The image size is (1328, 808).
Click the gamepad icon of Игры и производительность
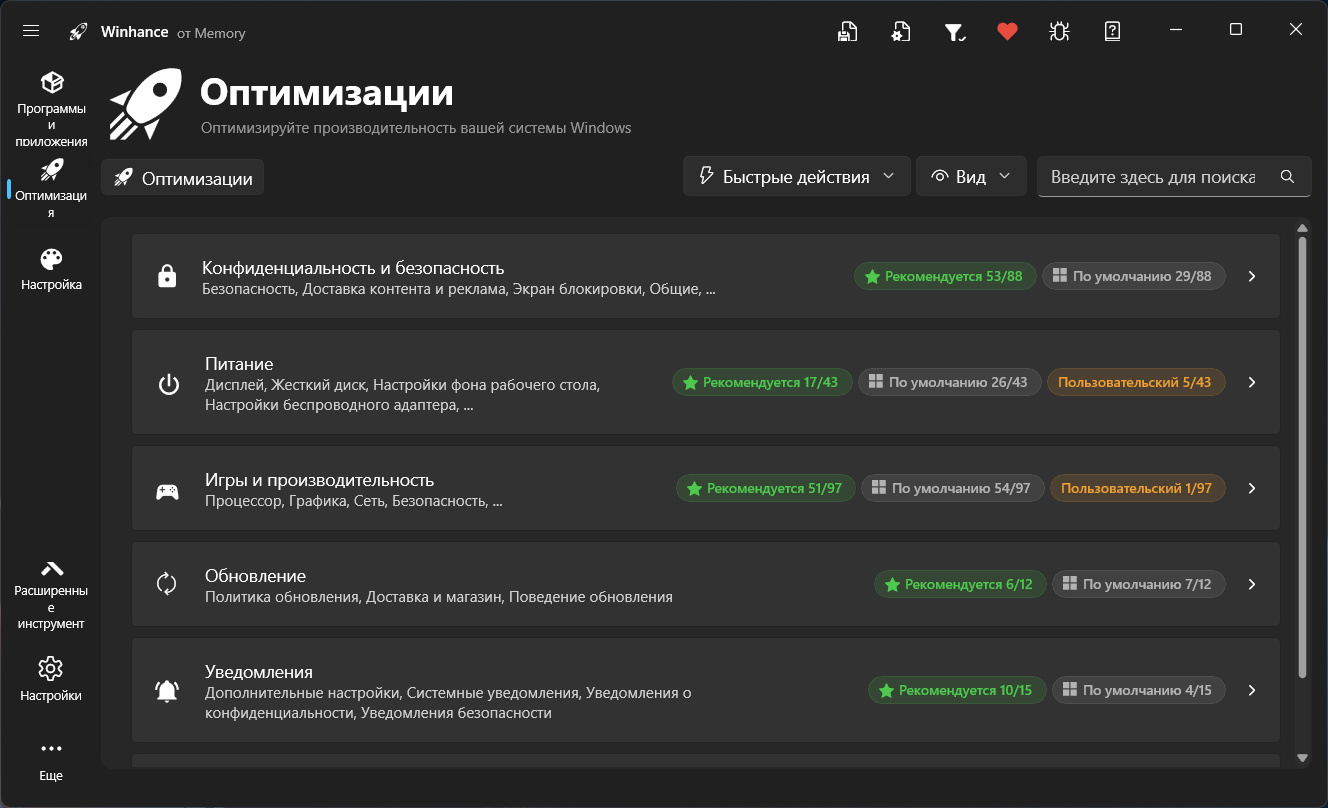tap(167, 490)
